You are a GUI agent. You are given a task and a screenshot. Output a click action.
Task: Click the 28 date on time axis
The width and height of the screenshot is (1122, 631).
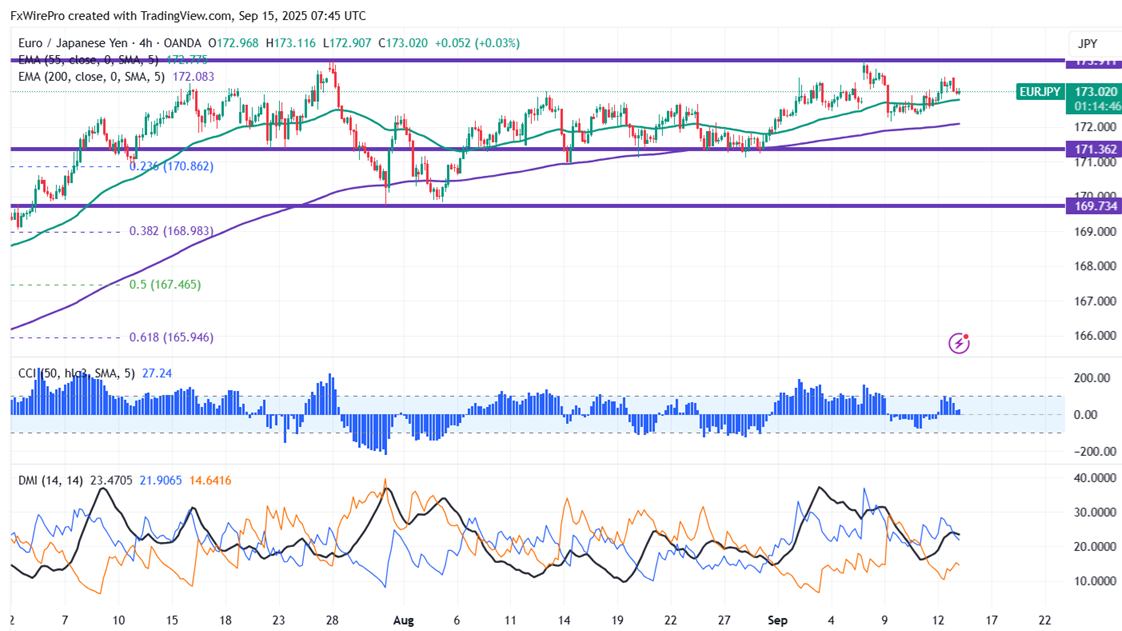tap(331, 620)
